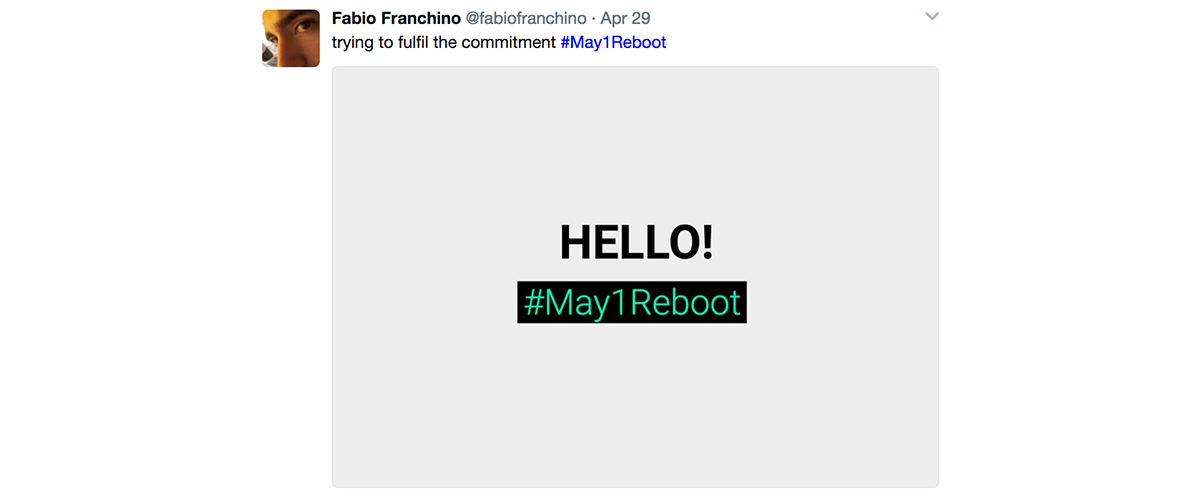Visit the @fabiofranchino handle link

point(526,19)
